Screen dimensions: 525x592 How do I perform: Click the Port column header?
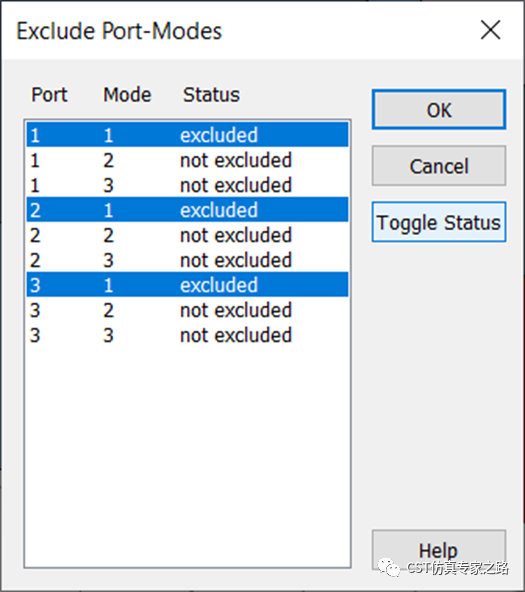click(49, 94)
